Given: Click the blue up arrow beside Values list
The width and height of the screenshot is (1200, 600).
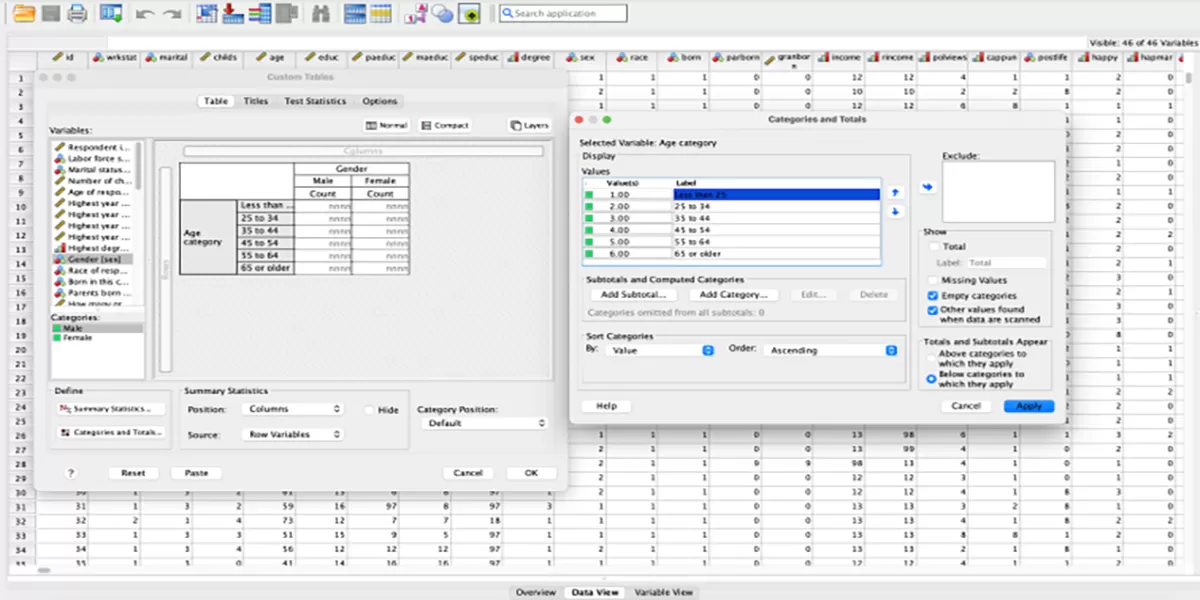Looking at the screenshot, I should pos(895,192).
